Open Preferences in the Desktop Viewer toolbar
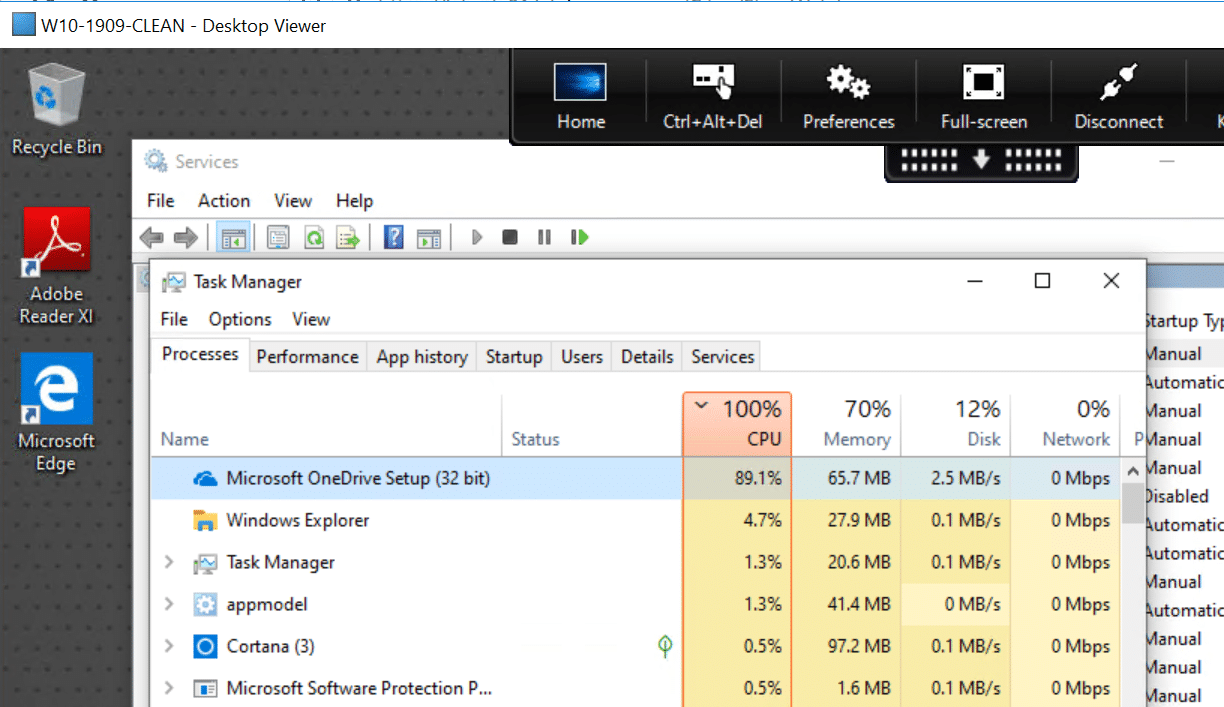 tap(848, 97)
